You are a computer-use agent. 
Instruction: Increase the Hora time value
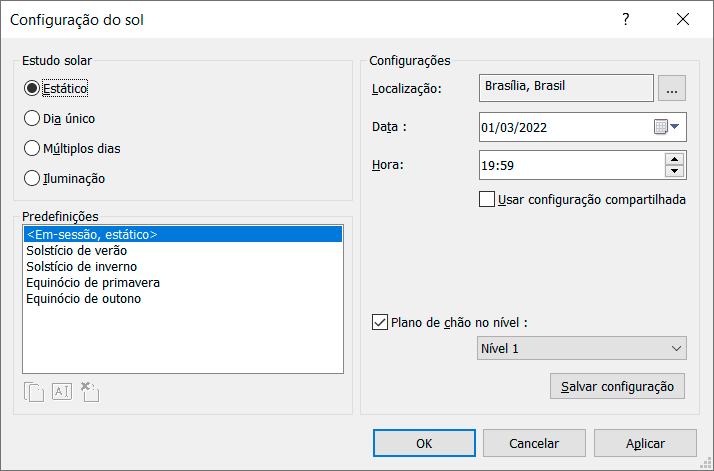click(674, 158)
